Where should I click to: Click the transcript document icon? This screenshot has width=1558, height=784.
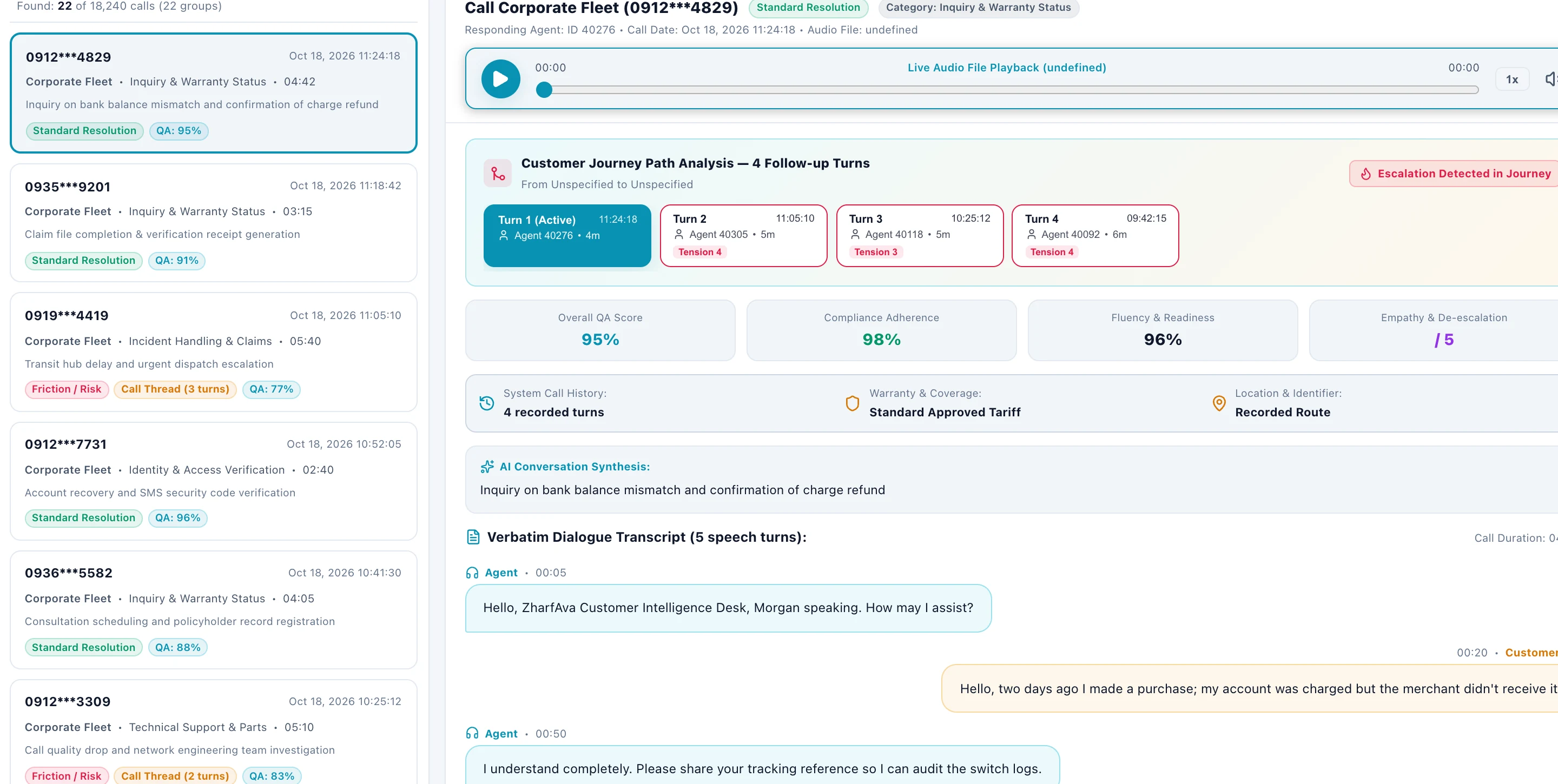(473, 537)
